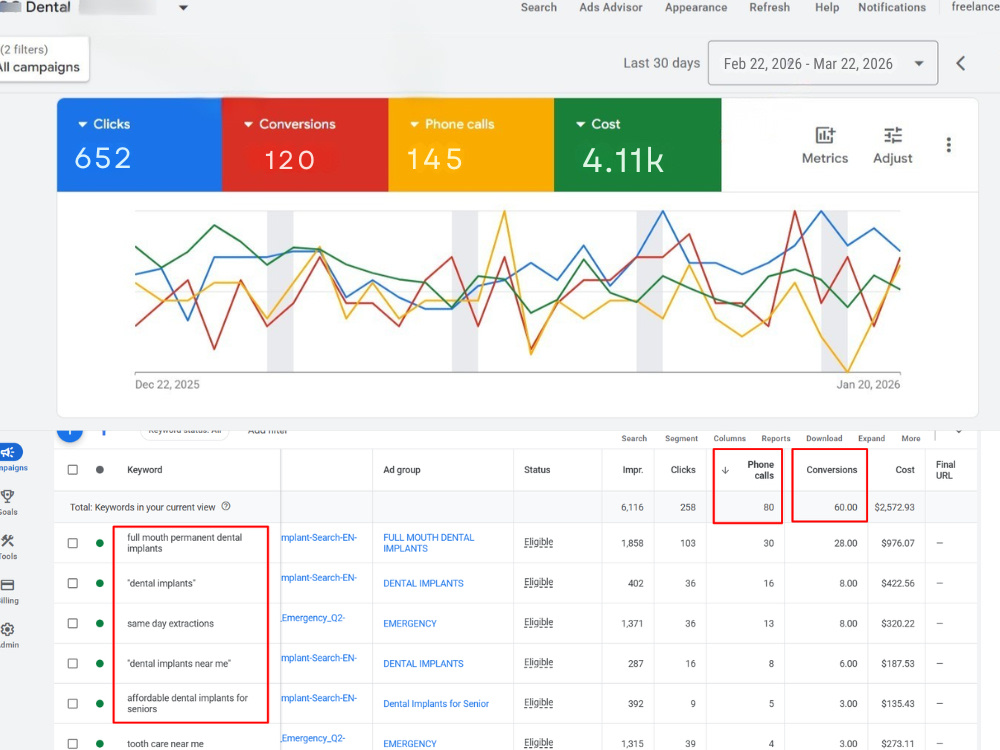Collapse the table toolbar chevron
The image size is (1000, 750).
pos(959,432)
